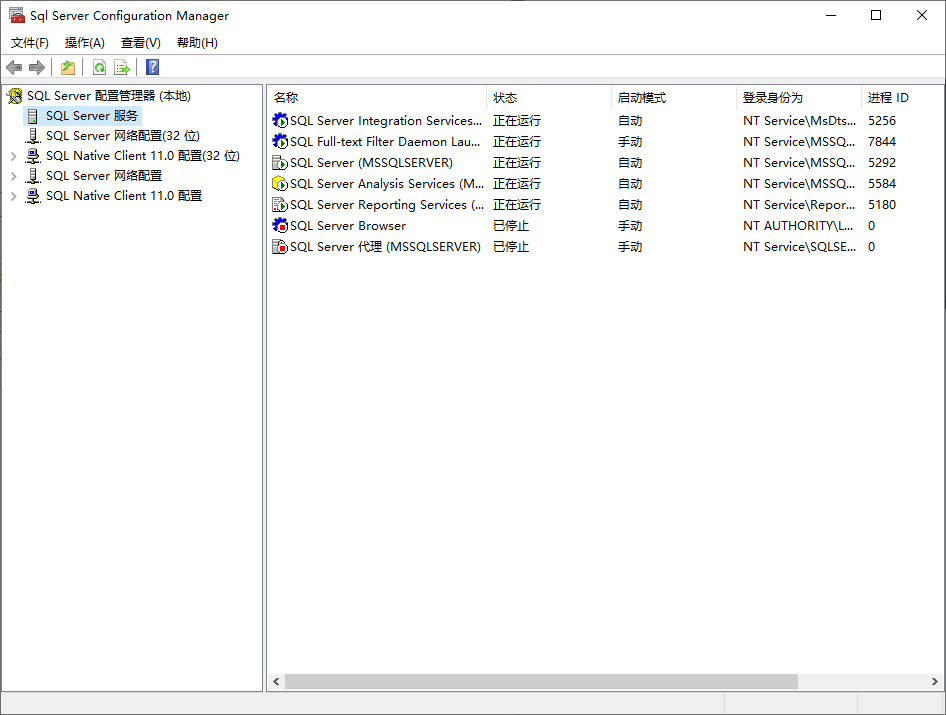Click the SQL Server 代理 (MSSQLSERVER) icon
The image size is (946, 715).
pyautogui.click(x=278, y=246)
